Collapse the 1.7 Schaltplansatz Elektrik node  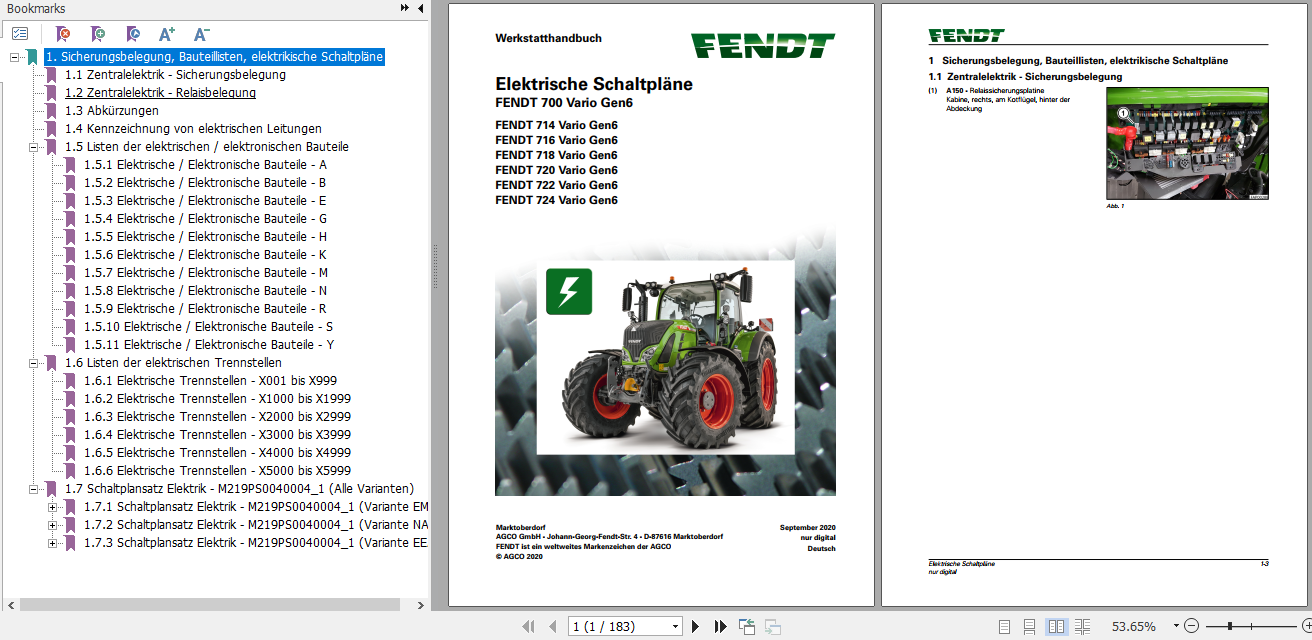pos(33,489)
